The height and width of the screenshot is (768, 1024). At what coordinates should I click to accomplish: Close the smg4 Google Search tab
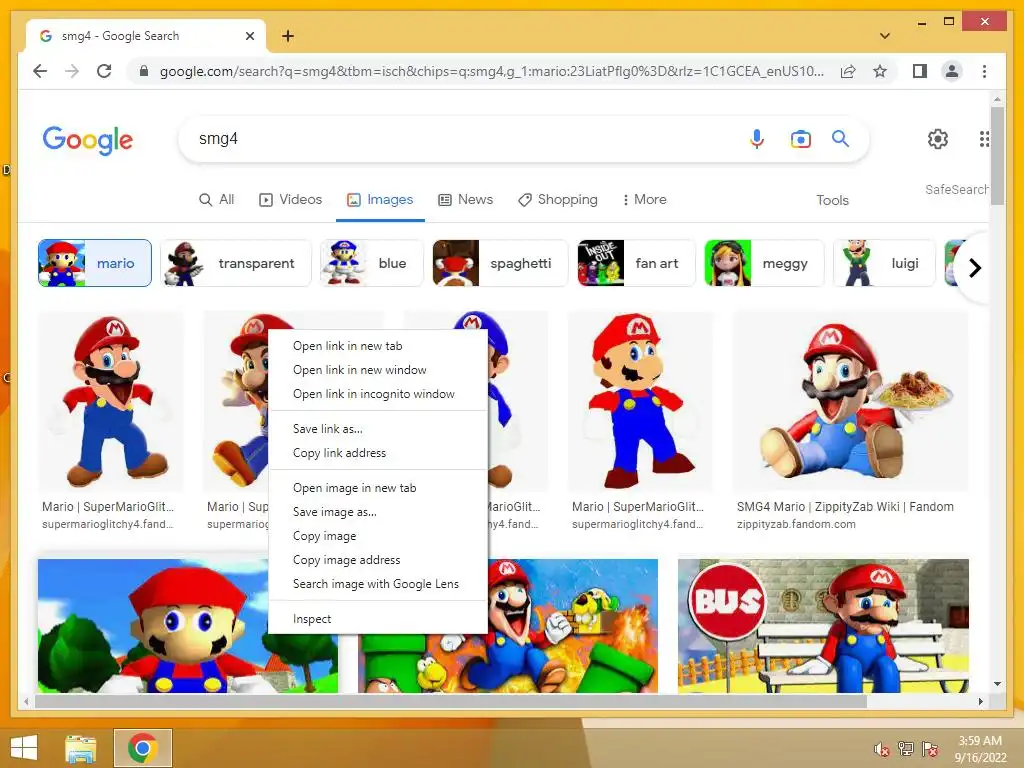(249, 36)
